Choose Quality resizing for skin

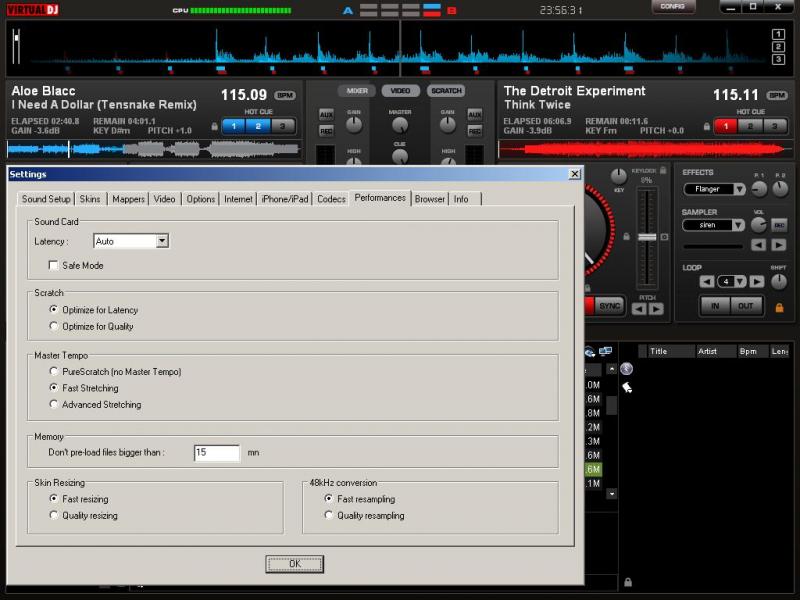point(54,515)
